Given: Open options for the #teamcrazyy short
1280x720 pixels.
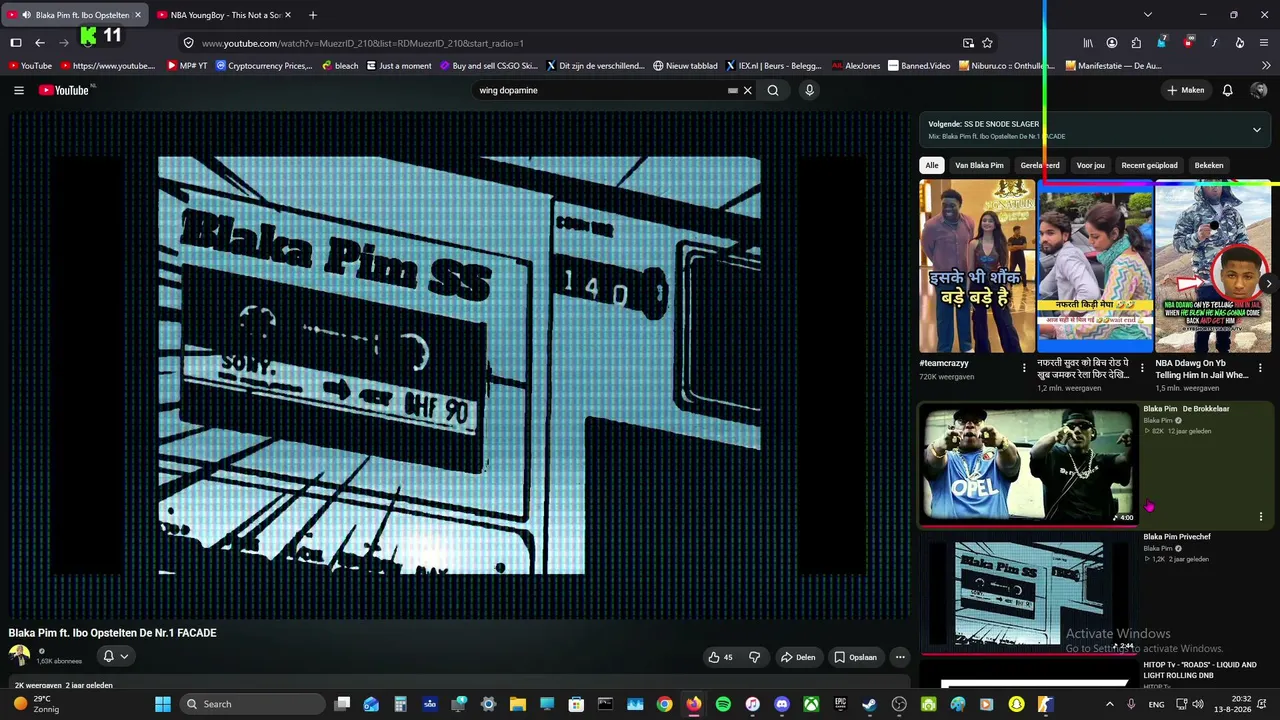Looking at the screenshot, I should pyautogui.click(x=1024, y=368).
